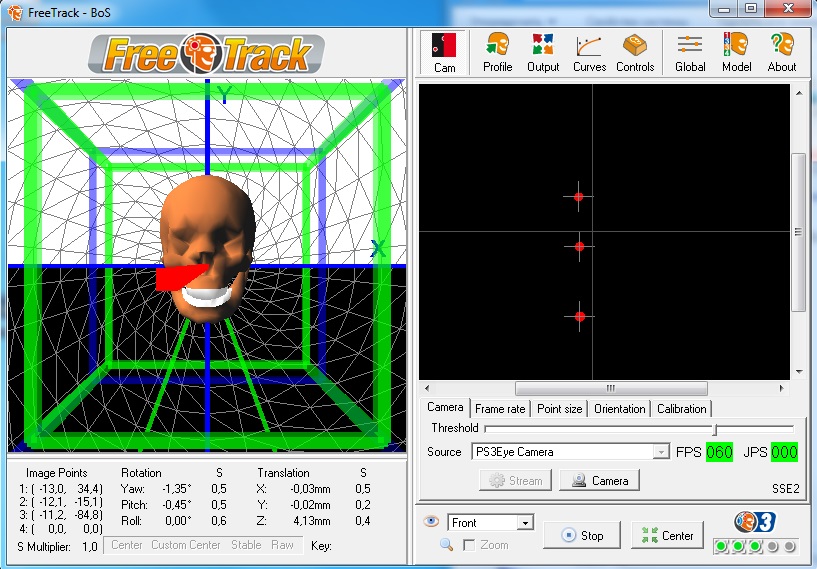The height and width of the screenshot is (569, 817).
Task: Open the Controls settings
Action: pos(635,53)
